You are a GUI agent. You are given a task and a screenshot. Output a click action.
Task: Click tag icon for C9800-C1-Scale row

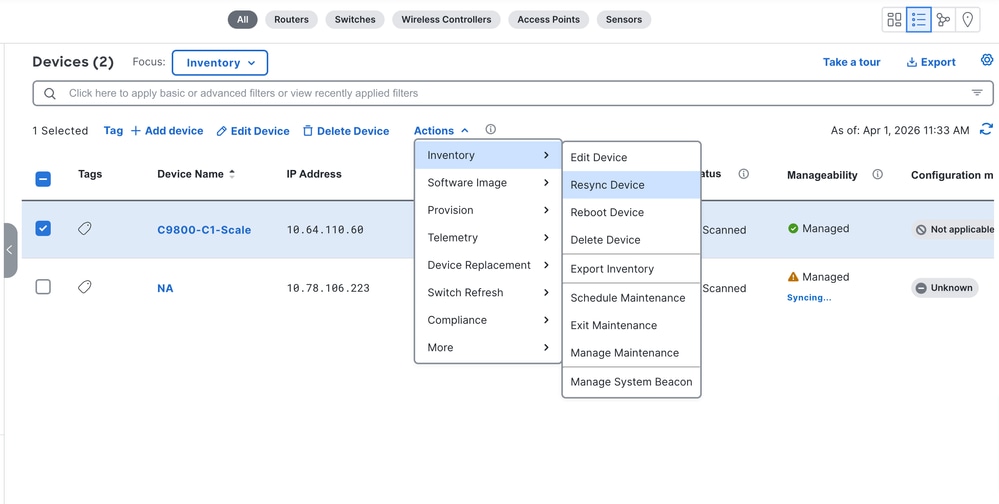(x=85, y=228)
